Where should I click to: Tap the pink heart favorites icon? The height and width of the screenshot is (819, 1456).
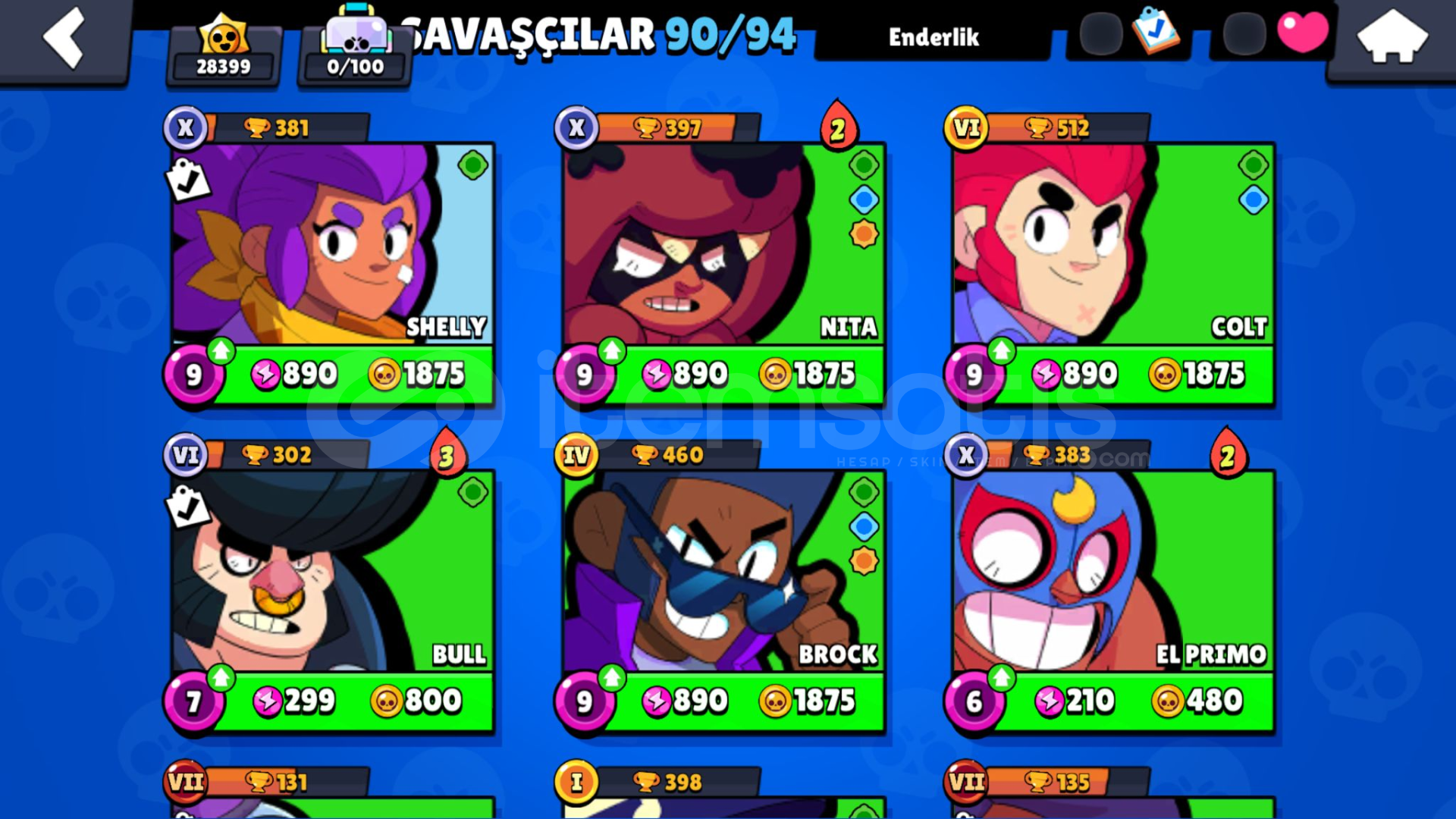[x=1302, y=33]
